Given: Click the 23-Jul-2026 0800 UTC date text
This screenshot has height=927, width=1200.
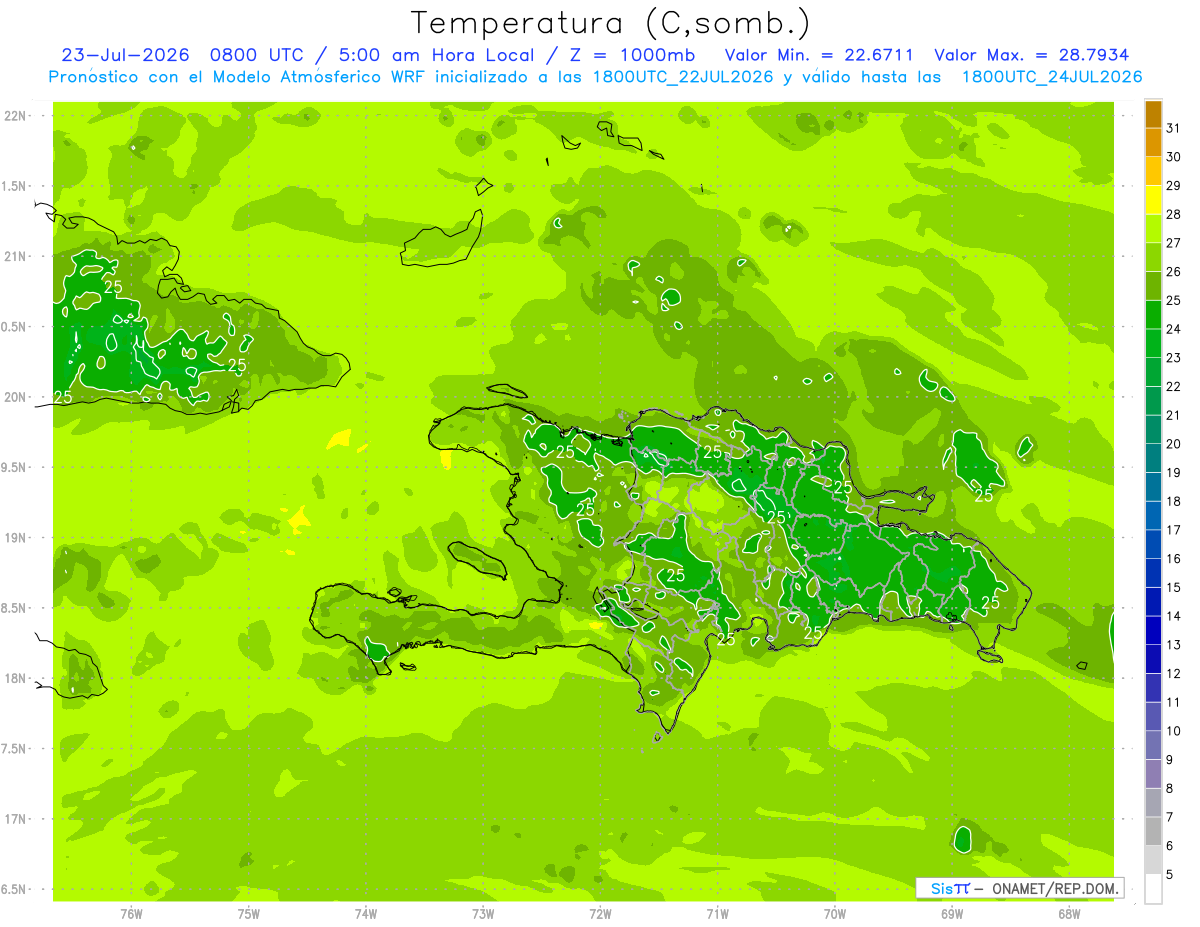Looking at the screenshot, I should coord(172,54).
